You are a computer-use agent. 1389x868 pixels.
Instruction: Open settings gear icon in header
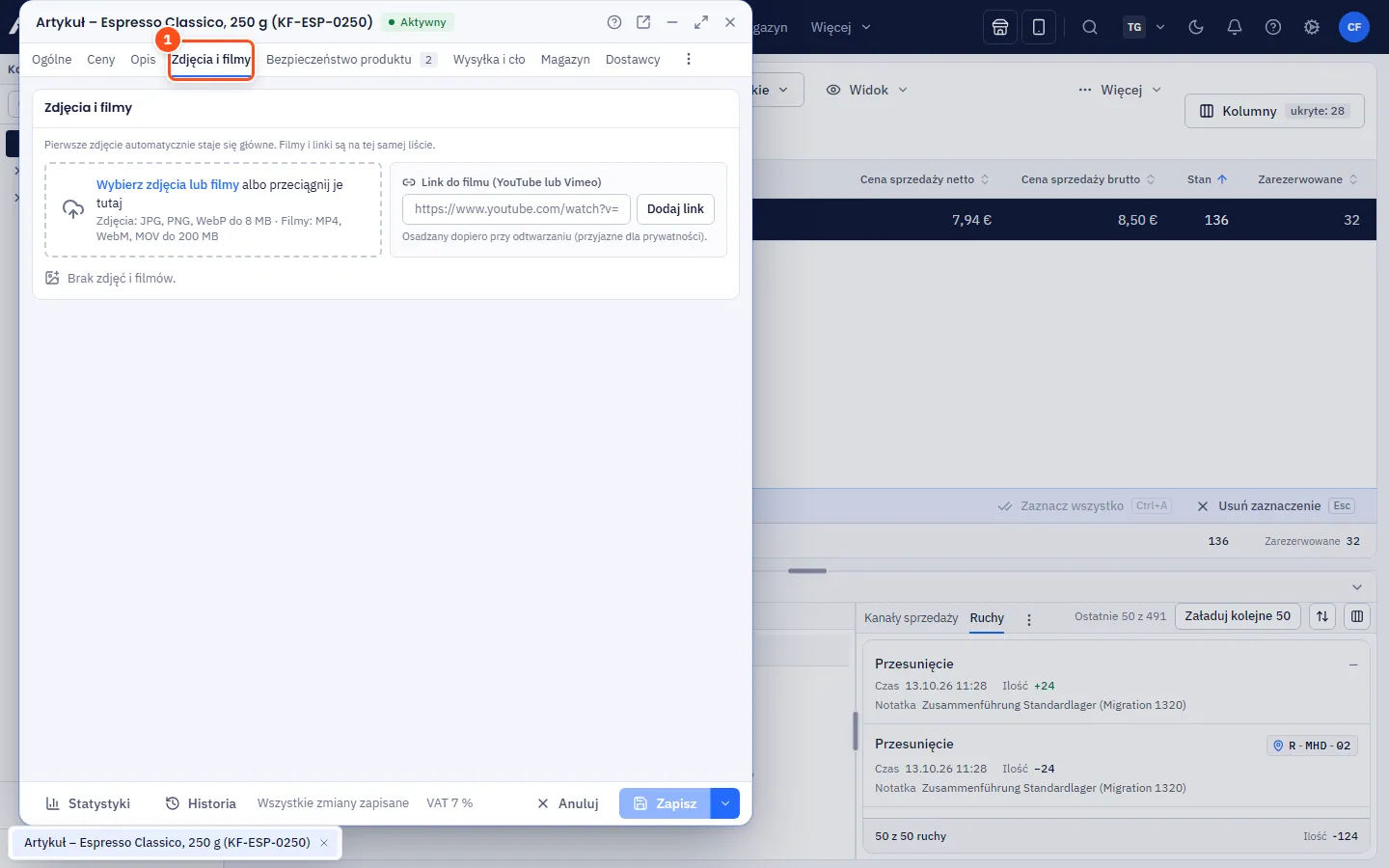click(x=1312, y=27)
